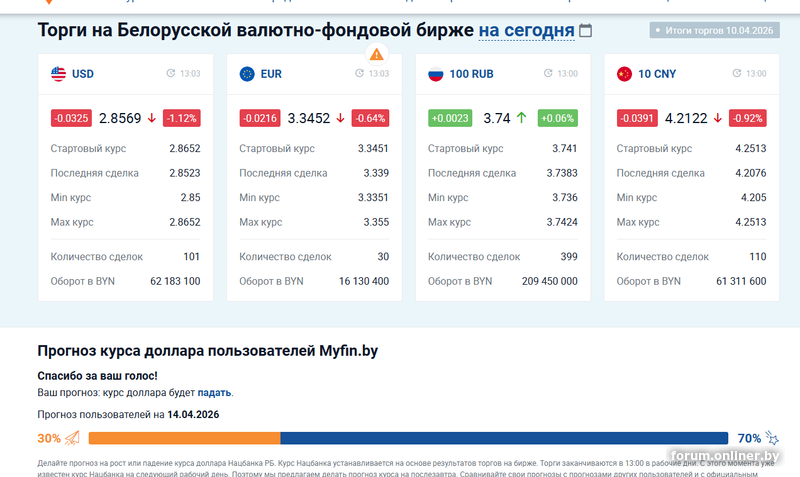Open the 10 CNY currency heading
800x477 pixels.
tap(657, 74)
